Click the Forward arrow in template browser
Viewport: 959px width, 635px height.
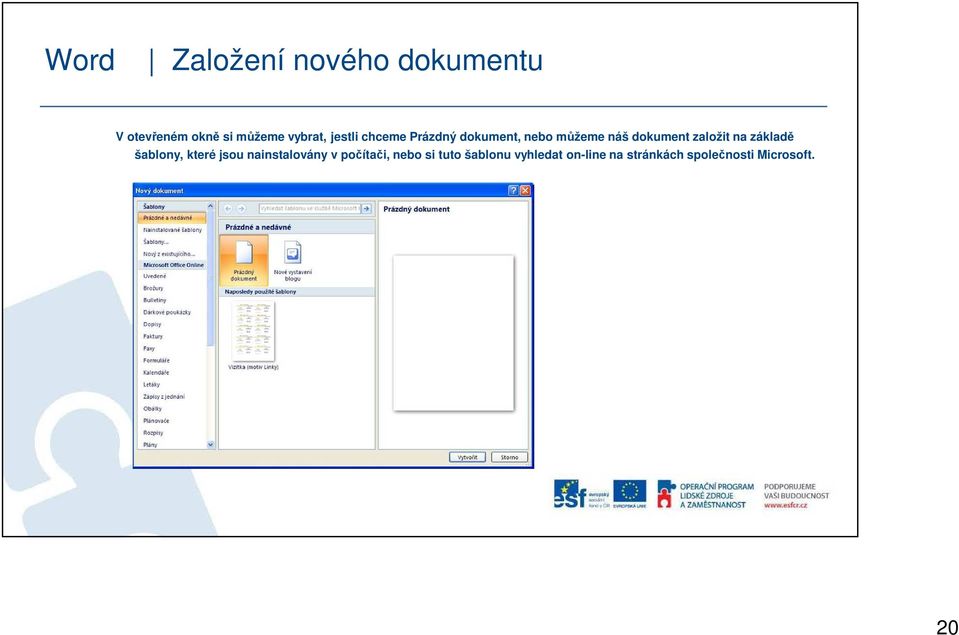(241, 209)
